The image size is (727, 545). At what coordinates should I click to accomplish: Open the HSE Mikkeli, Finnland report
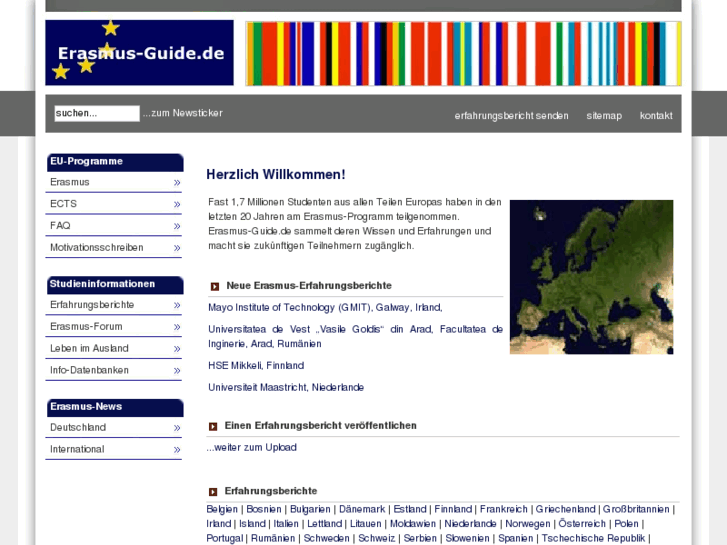point(256,365)
